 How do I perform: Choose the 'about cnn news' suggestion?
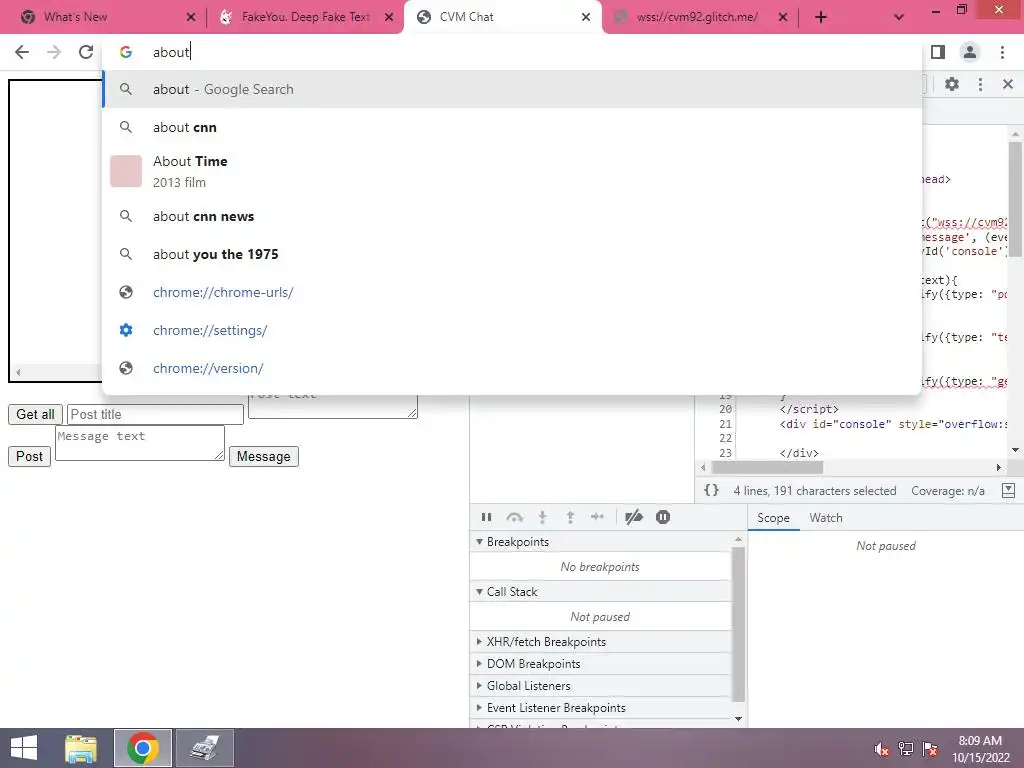coord(512,216)
